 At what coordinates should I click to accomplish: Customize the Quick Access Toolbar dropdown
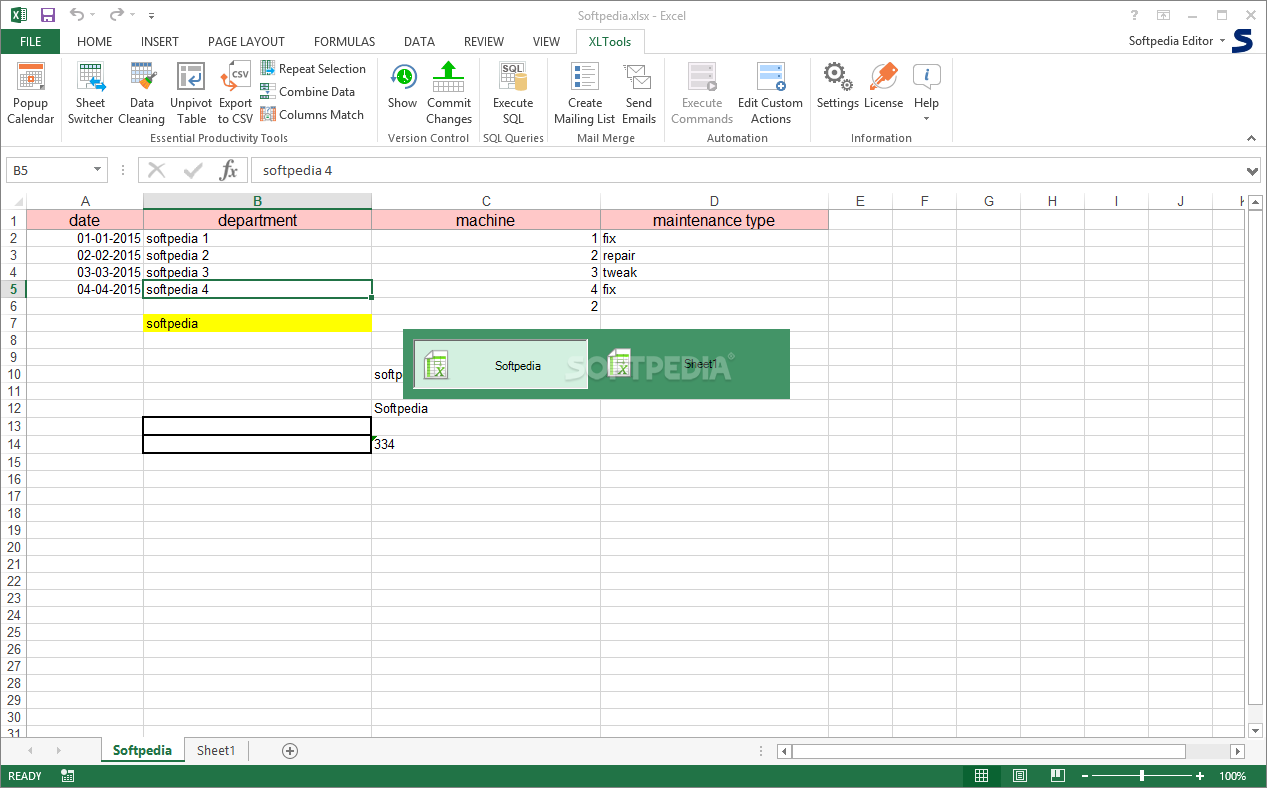[x=151, y=16]
